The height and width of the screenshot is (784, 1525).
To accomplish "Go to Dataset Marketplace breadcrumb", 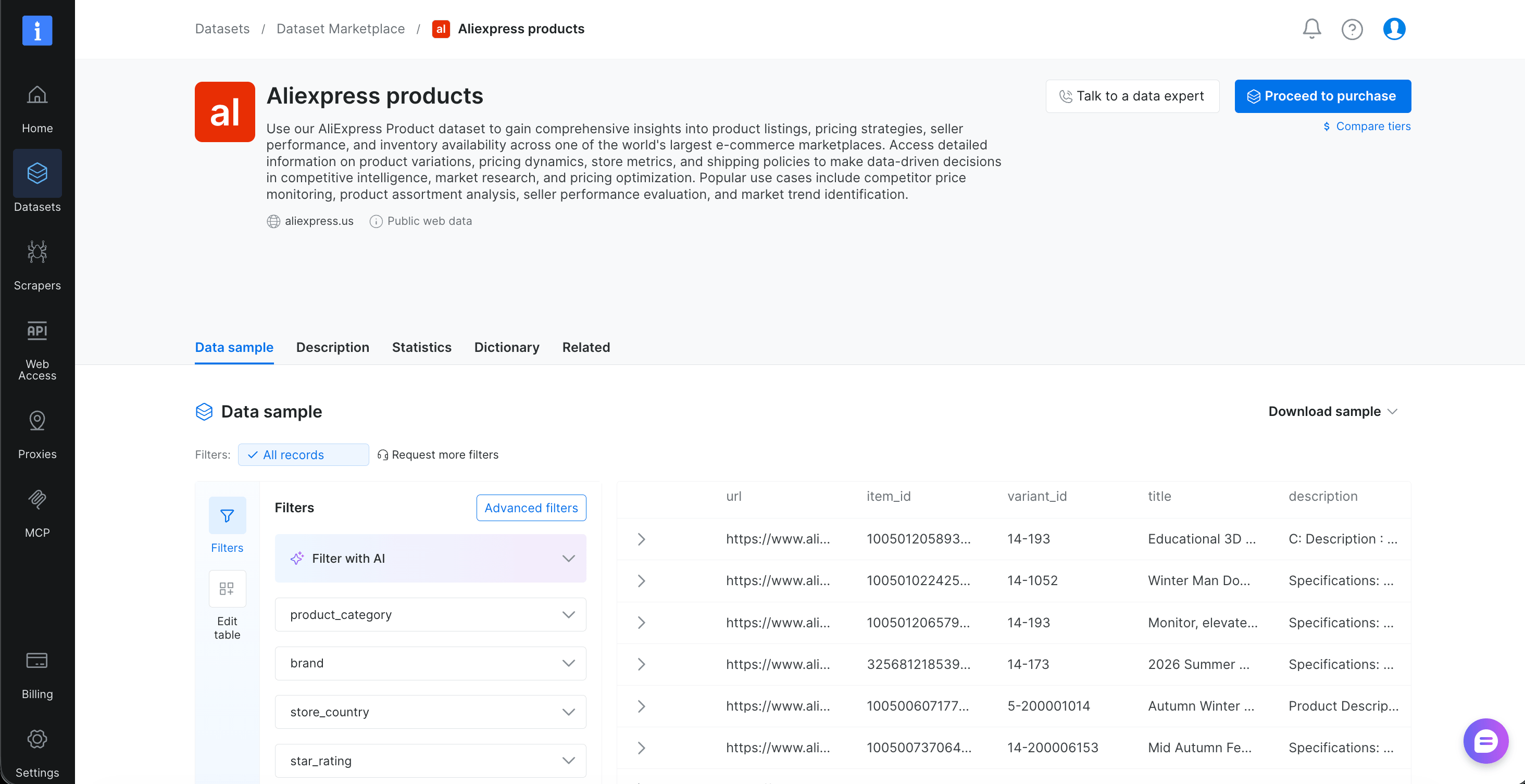I will [341, 29].
